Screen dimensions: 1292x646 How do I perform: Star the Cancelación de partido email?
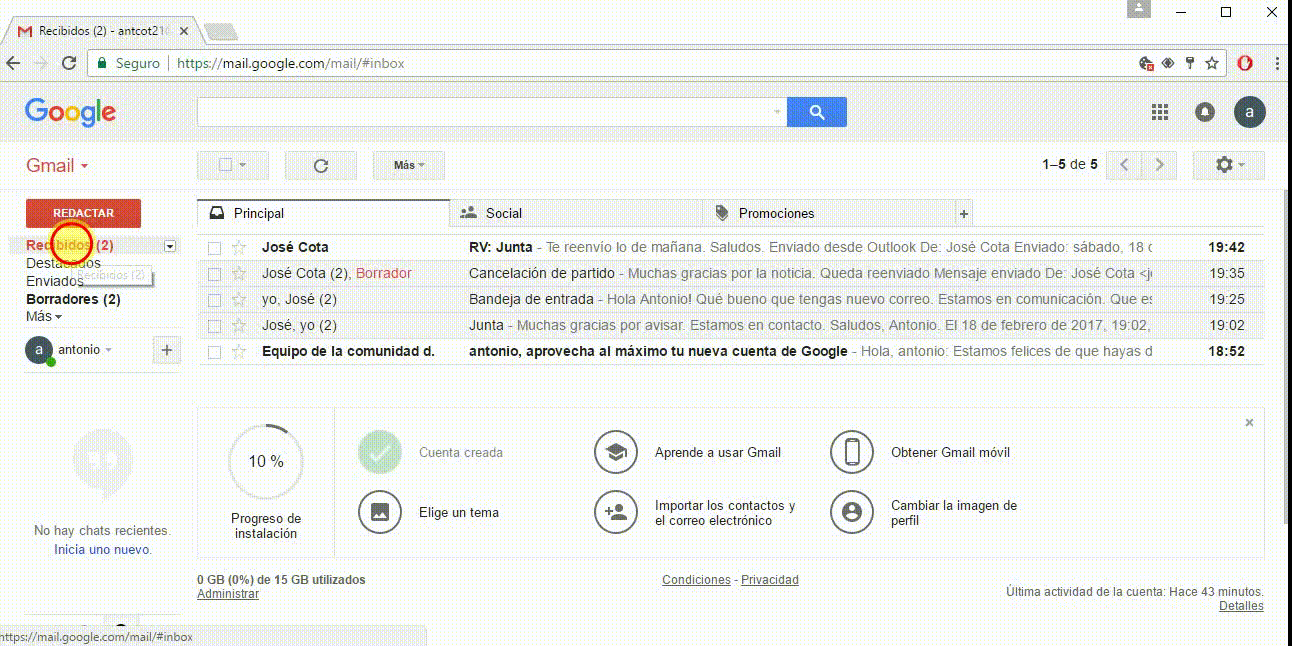239,273
